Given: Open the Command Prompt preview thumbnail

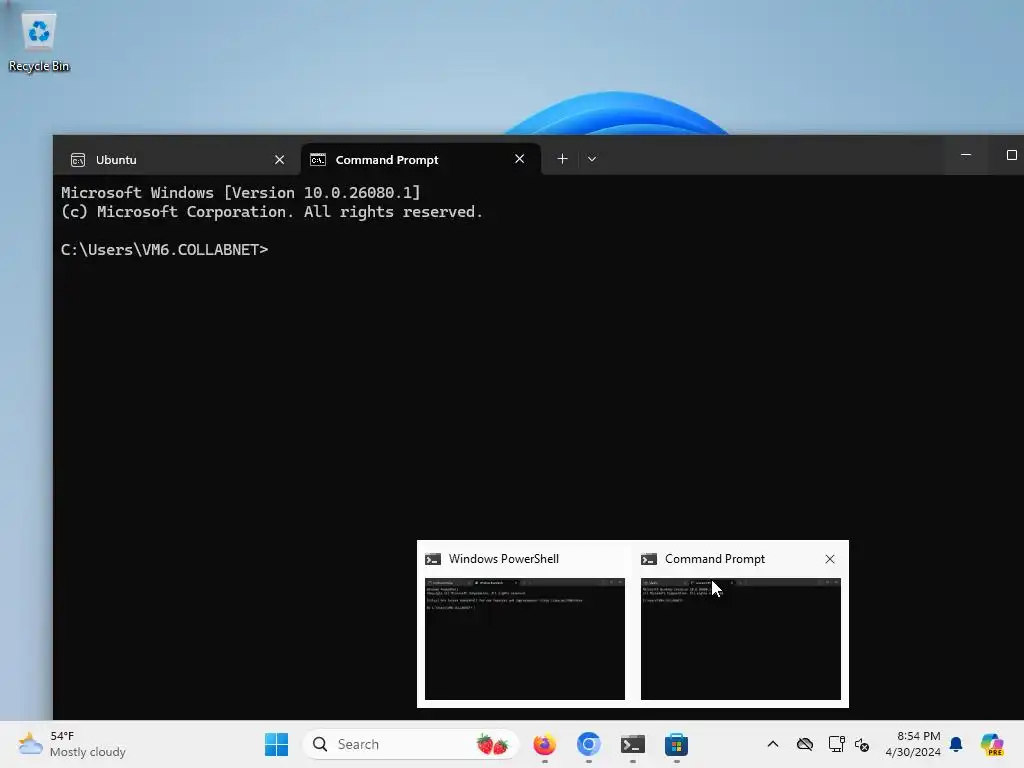Looking at the screenshot, I should click(x=741, y=639).
